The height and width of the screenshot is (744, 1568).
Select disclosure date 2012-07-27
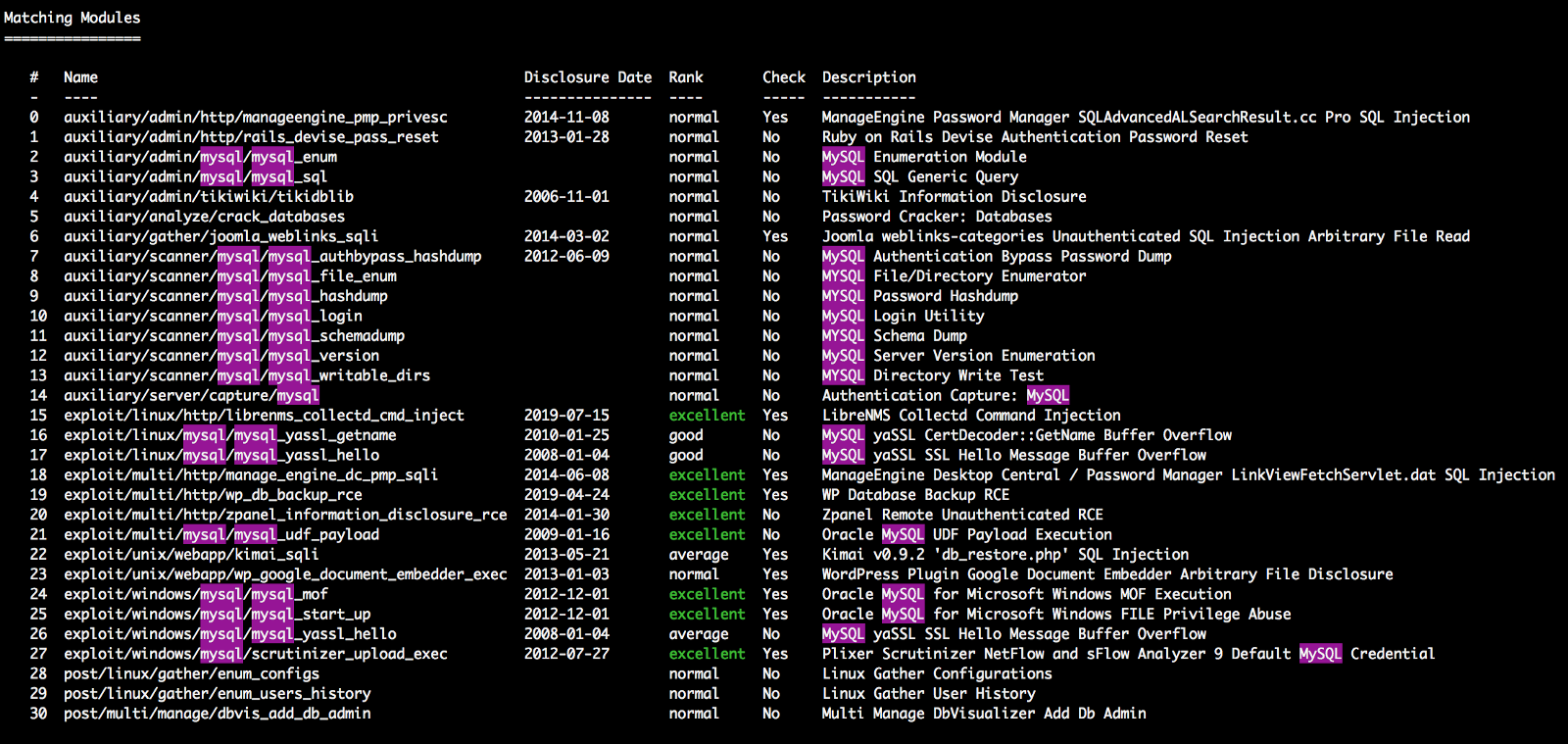point(566,654)
